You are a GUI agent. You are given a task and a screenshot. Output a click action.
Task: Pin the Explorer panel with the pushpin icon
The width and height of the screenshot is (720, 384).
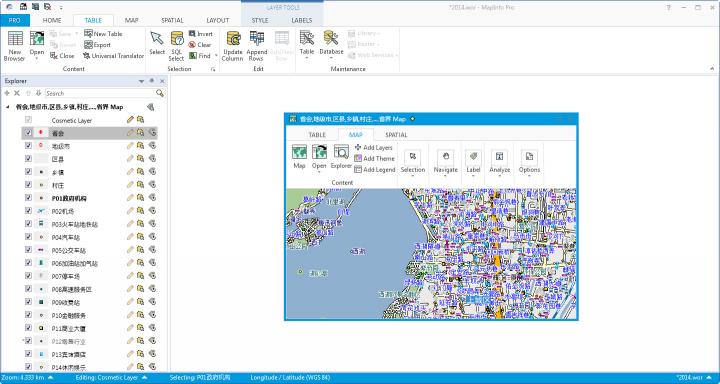[152, 81]
